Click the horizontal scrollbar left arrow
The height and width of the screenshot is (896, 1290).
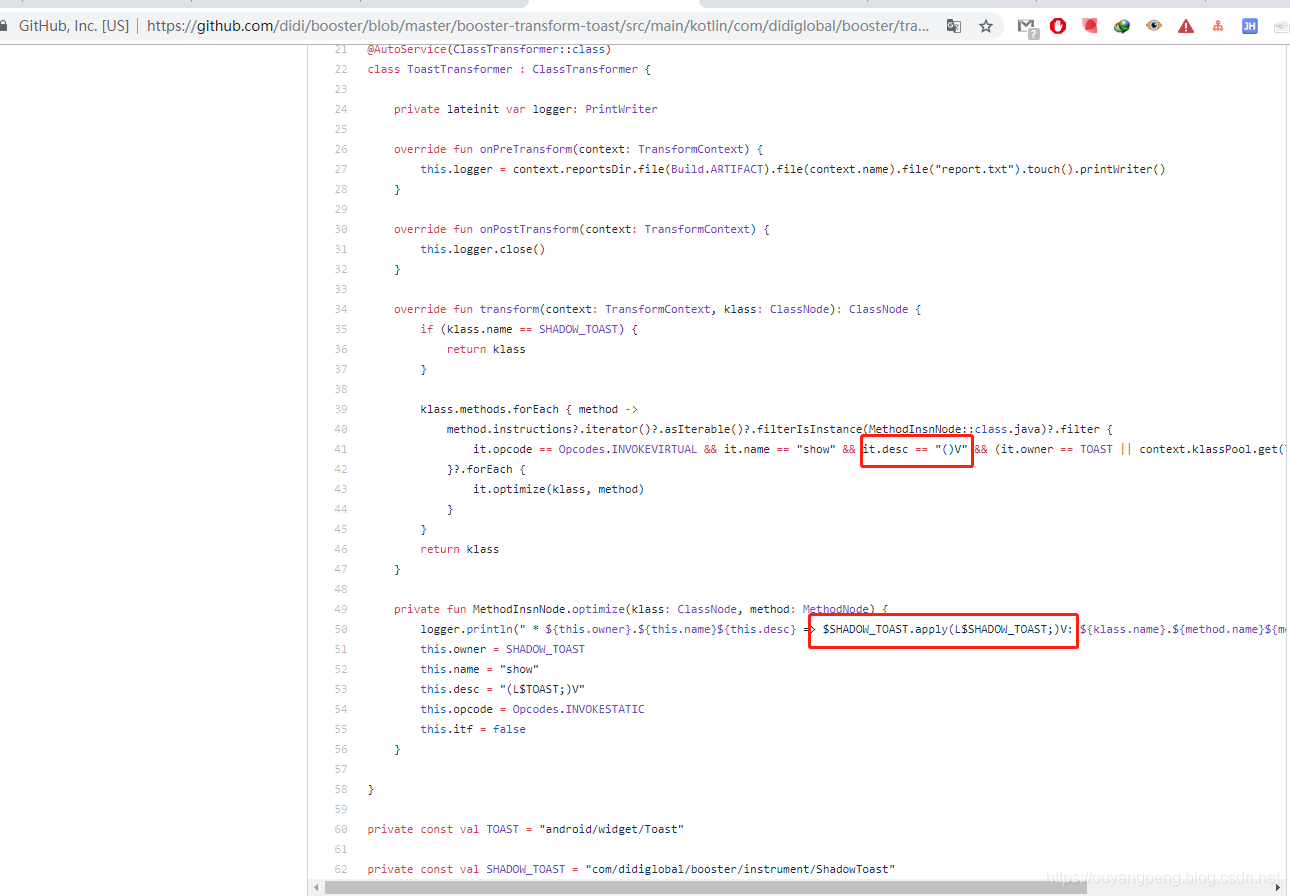(317, 887)
